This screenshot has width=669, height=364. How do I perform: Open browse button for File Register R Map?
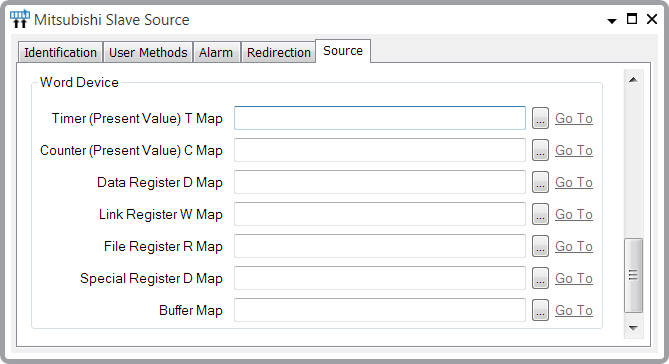[540, 246]
